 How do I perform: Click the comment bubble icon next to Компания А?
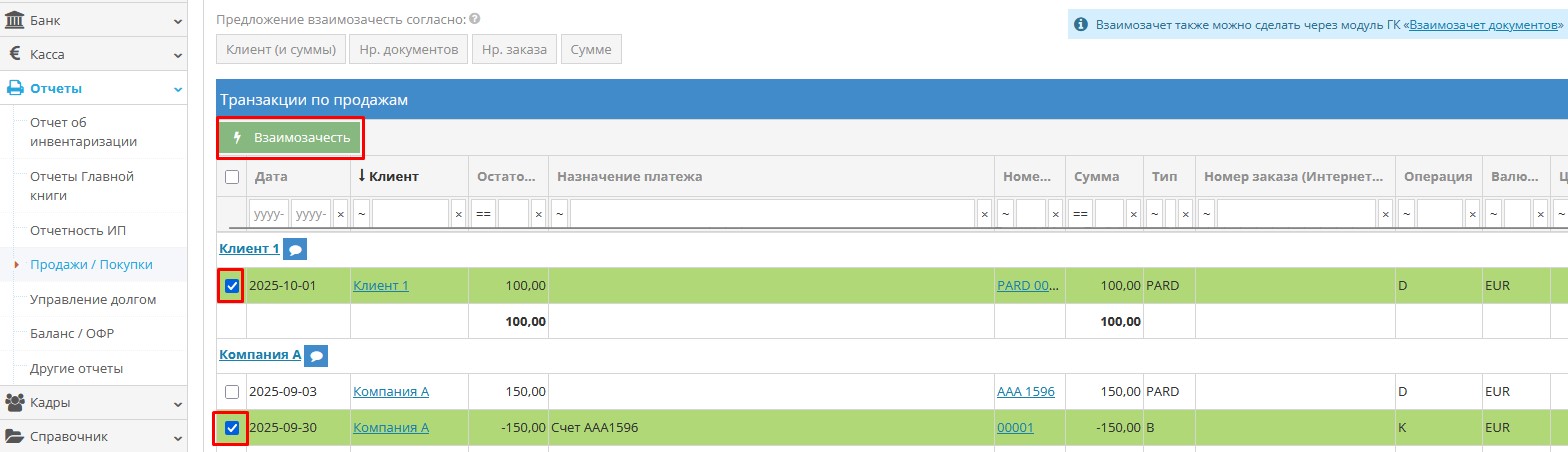(x=316, y=356)
